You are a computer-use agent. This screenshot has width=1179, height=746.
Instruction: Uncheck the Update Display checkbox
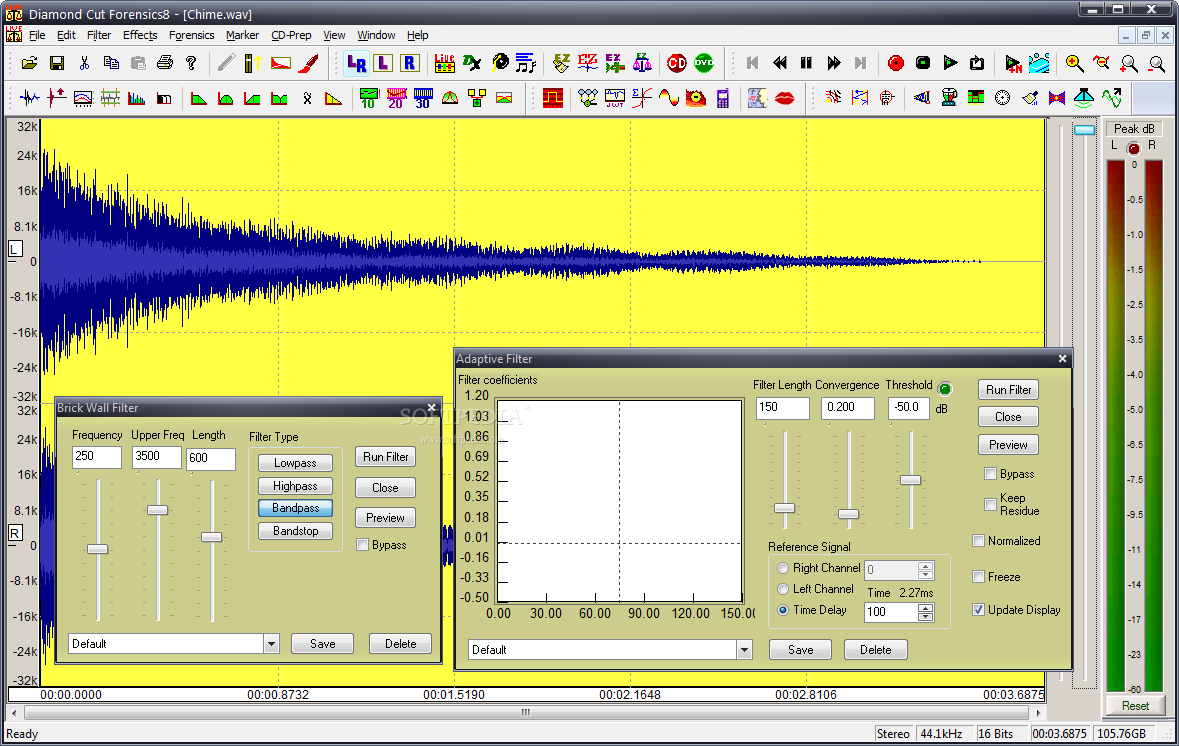coord(978,610)
